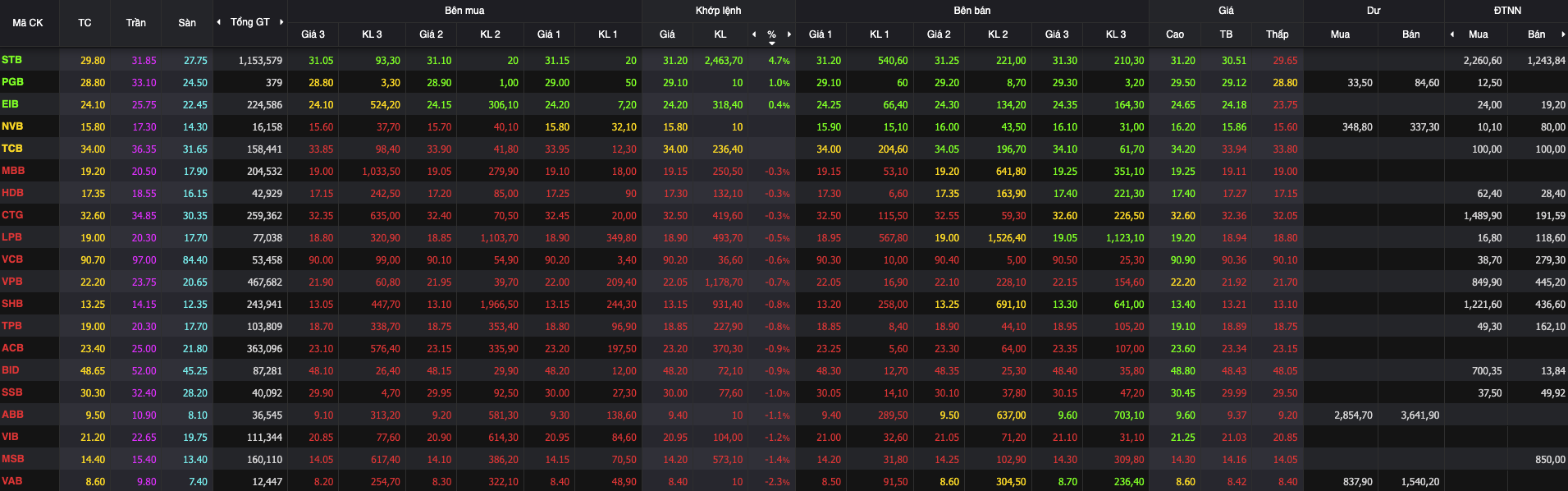This screenshot has height=491, width=1568.
Task: Click the Bên mua group header
Action: (x=464, y=11)
